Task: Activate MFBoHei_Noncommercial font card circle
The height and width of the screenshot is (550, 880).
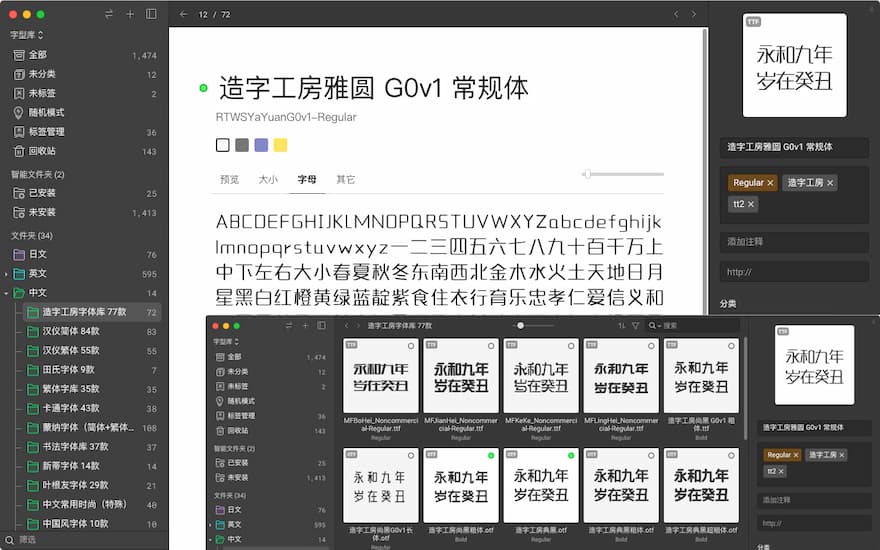Action: (411, 346)
